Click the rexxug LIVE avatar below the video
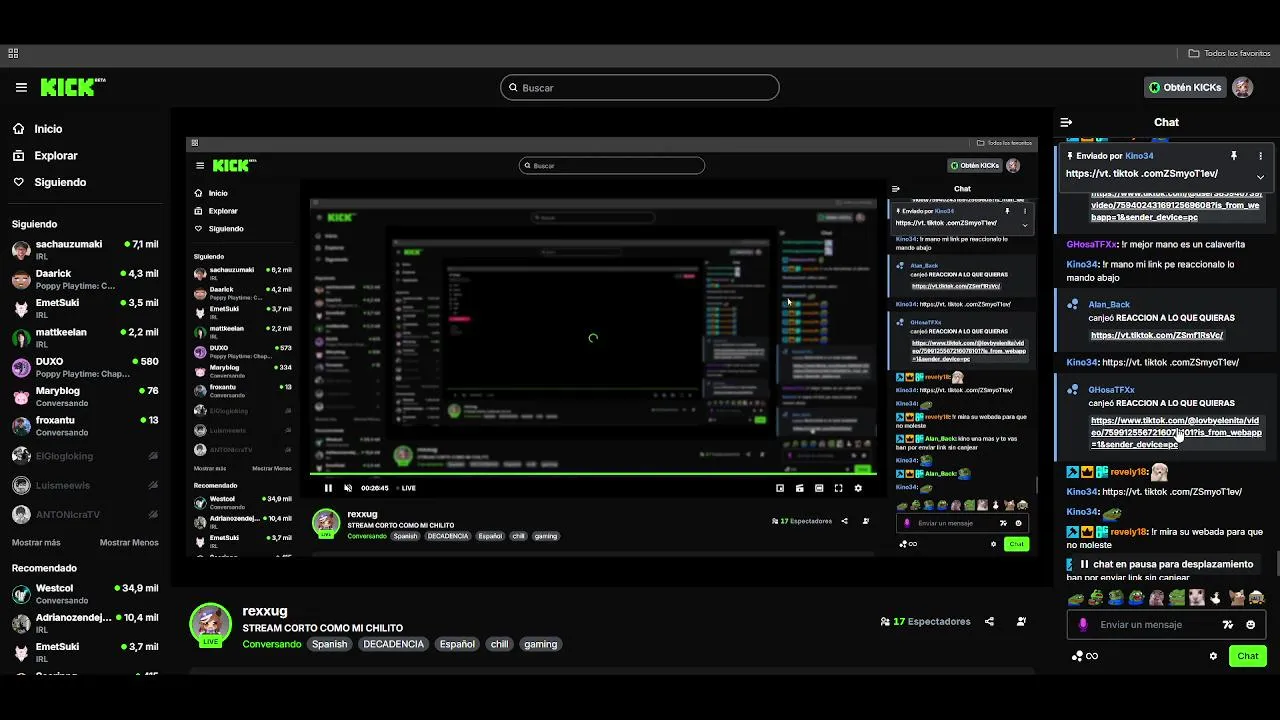Image resolution: width=1280 pixels, height=720 pixels. tap(211, 624)
